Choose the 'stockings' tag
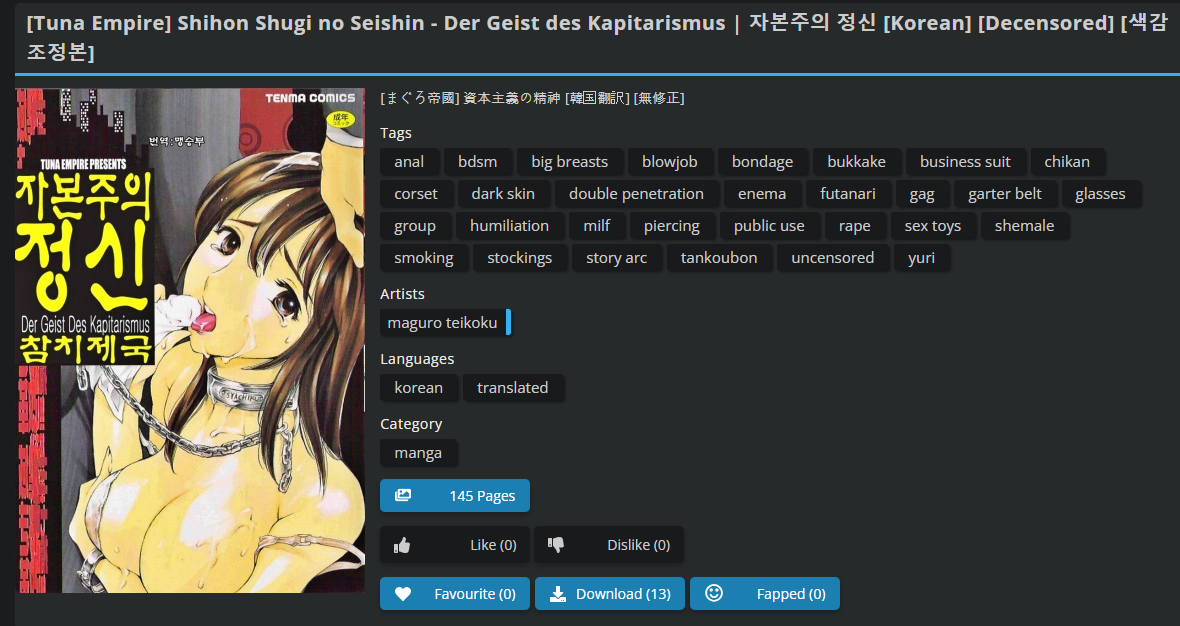1180x626 pixels. pyautogui.click(x=519, y=257)
